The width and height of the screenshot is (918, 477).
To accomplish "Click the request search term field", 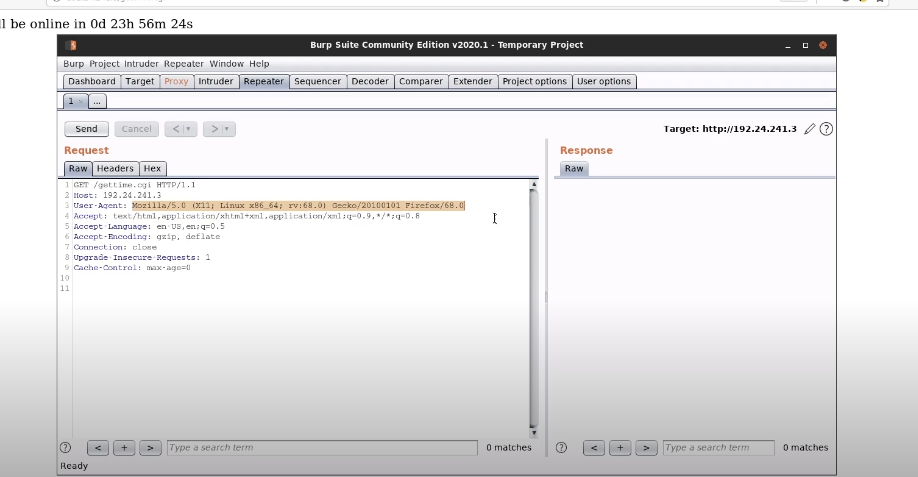I will pos(321,448).
